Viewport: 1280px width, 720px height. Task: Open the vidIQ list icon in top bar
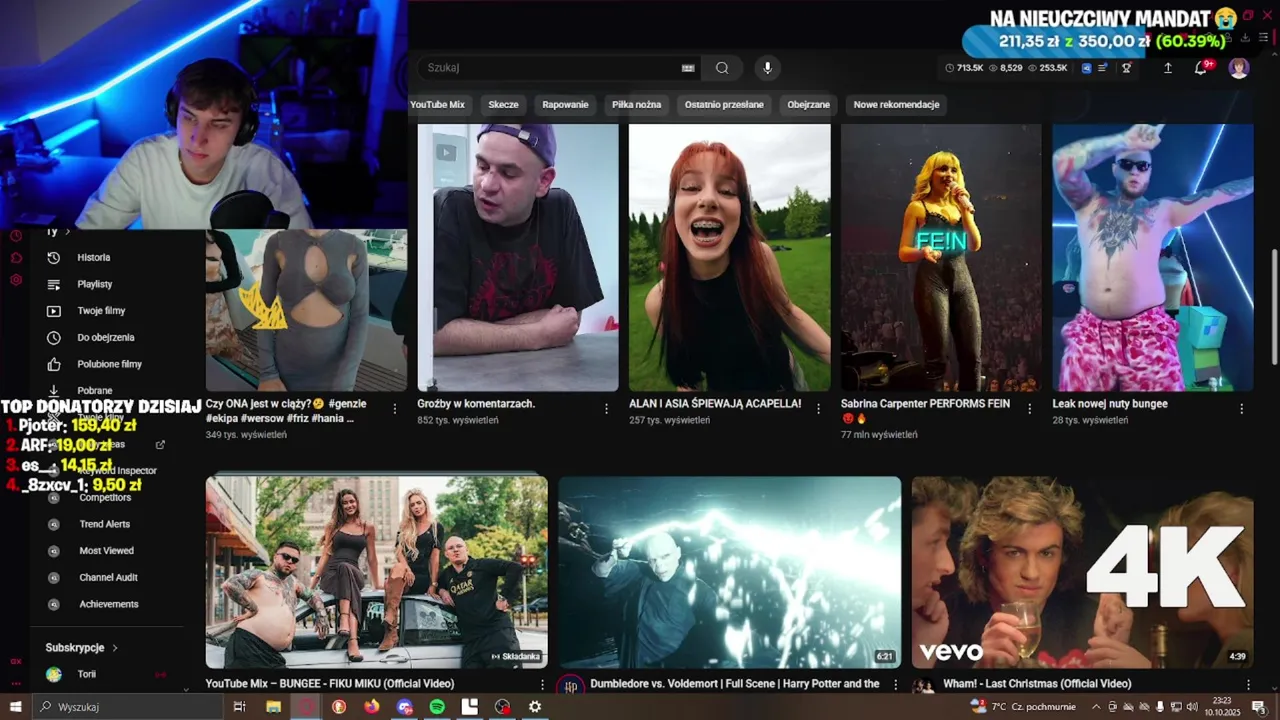coord(1103,68)
